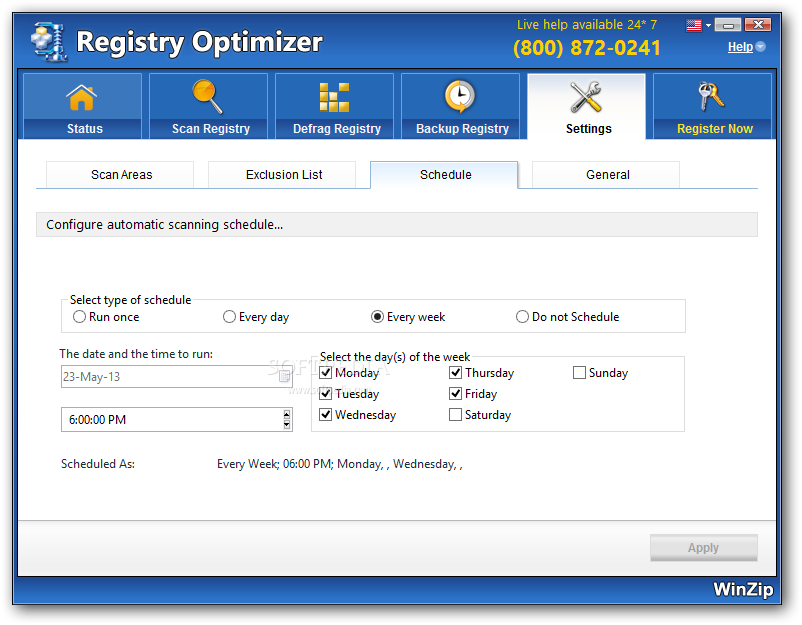The width and height of the screenshot is (802, 625).
Task: Open the Status label tab
Action: coord(84,129)
